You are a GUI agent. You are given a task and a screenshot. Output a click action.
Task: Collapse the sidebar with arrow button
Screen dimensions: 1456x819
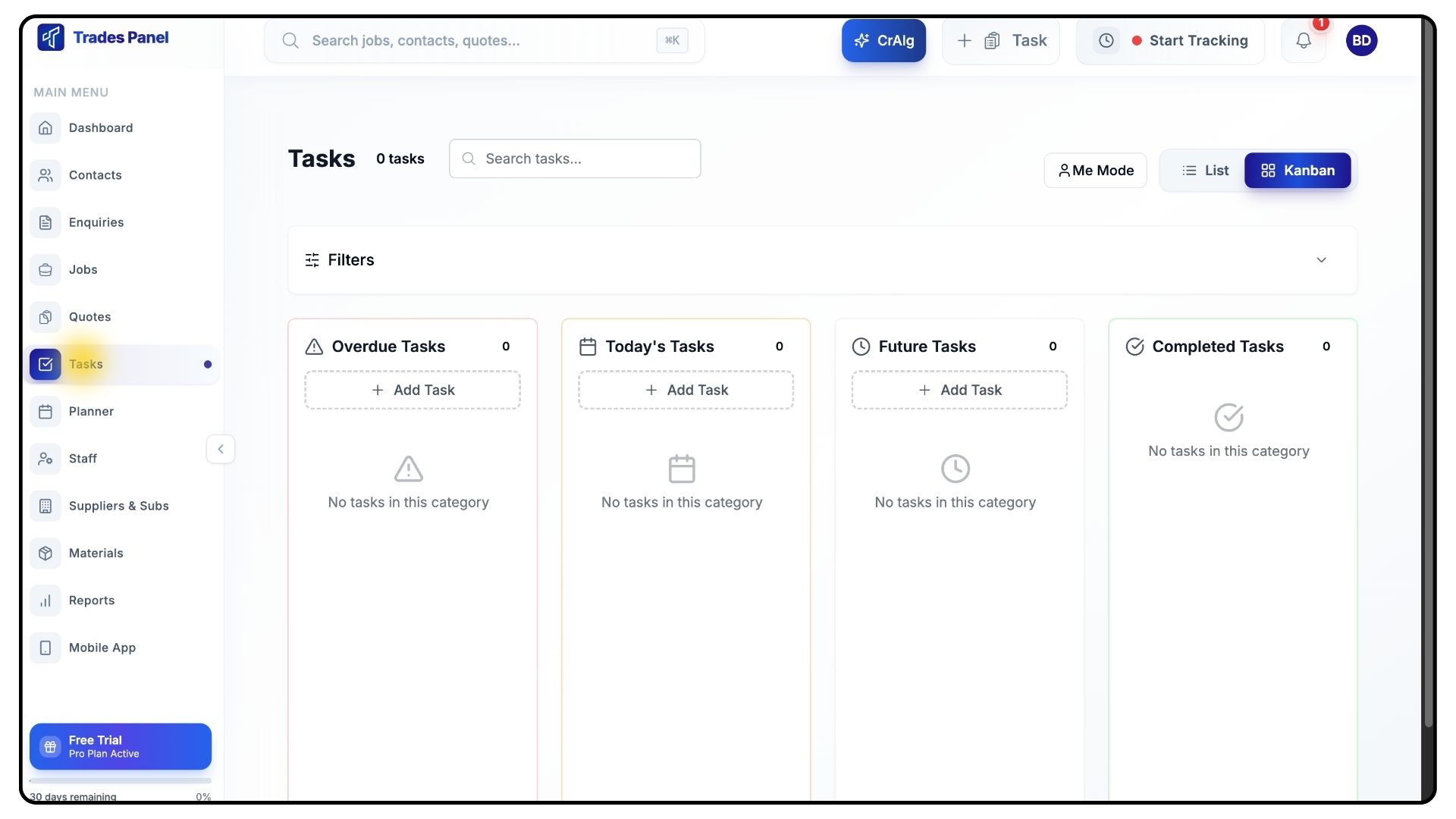tap(221, 449)
